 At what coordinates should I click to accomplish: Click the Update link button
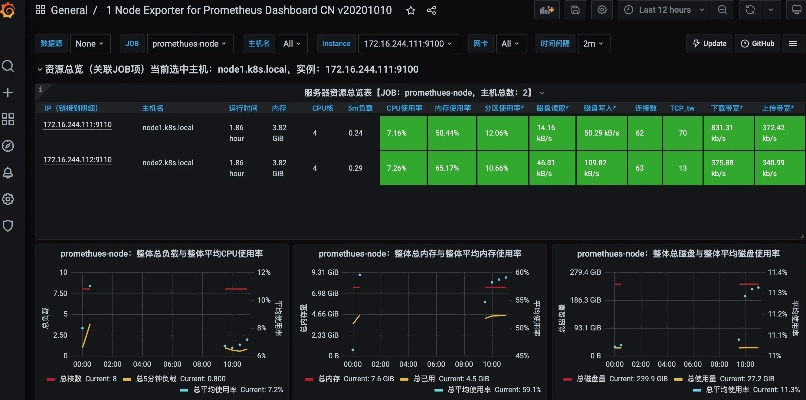click(x=709, y=44)
